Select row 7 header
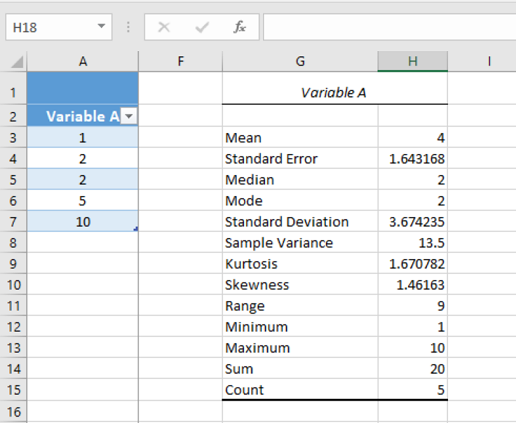516x423 pixels. tap(13, 222)
